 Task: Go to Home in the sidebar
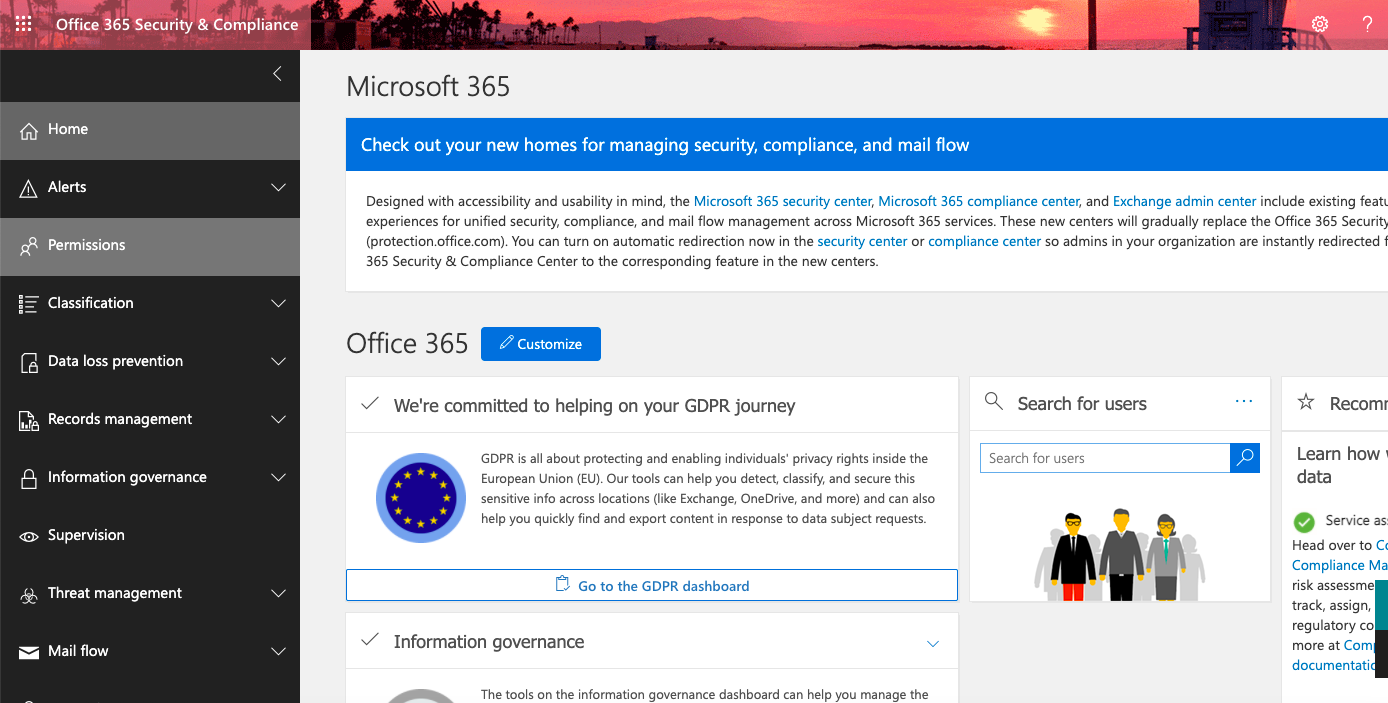150,130
